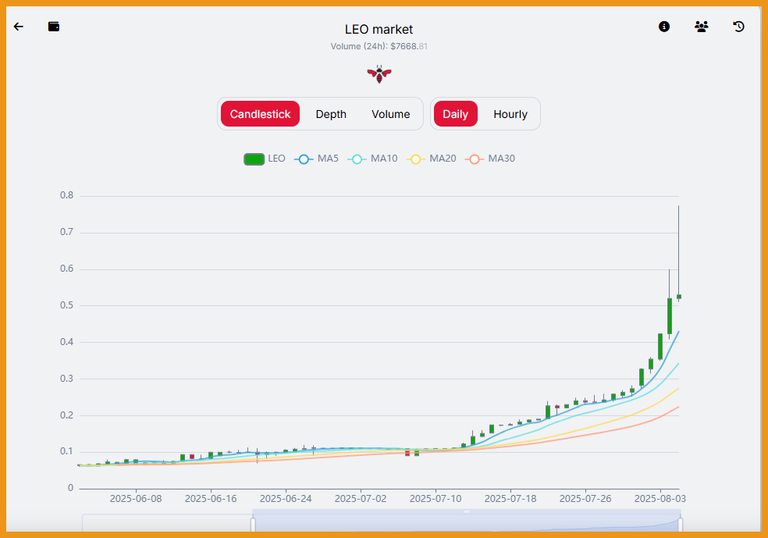This screenshot has width=768, height=538.
Task: Go back with the left arrow icon
Action: (19, 26)
